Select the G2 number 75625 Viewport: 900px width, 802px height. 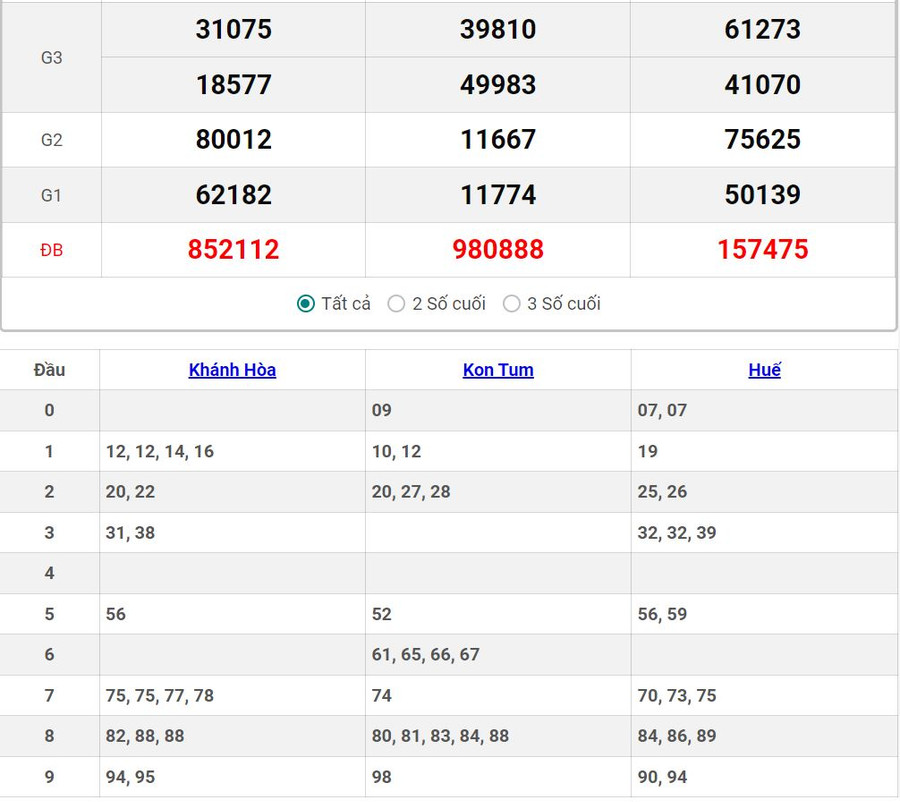pyautogui.click(x=762, y=139)
